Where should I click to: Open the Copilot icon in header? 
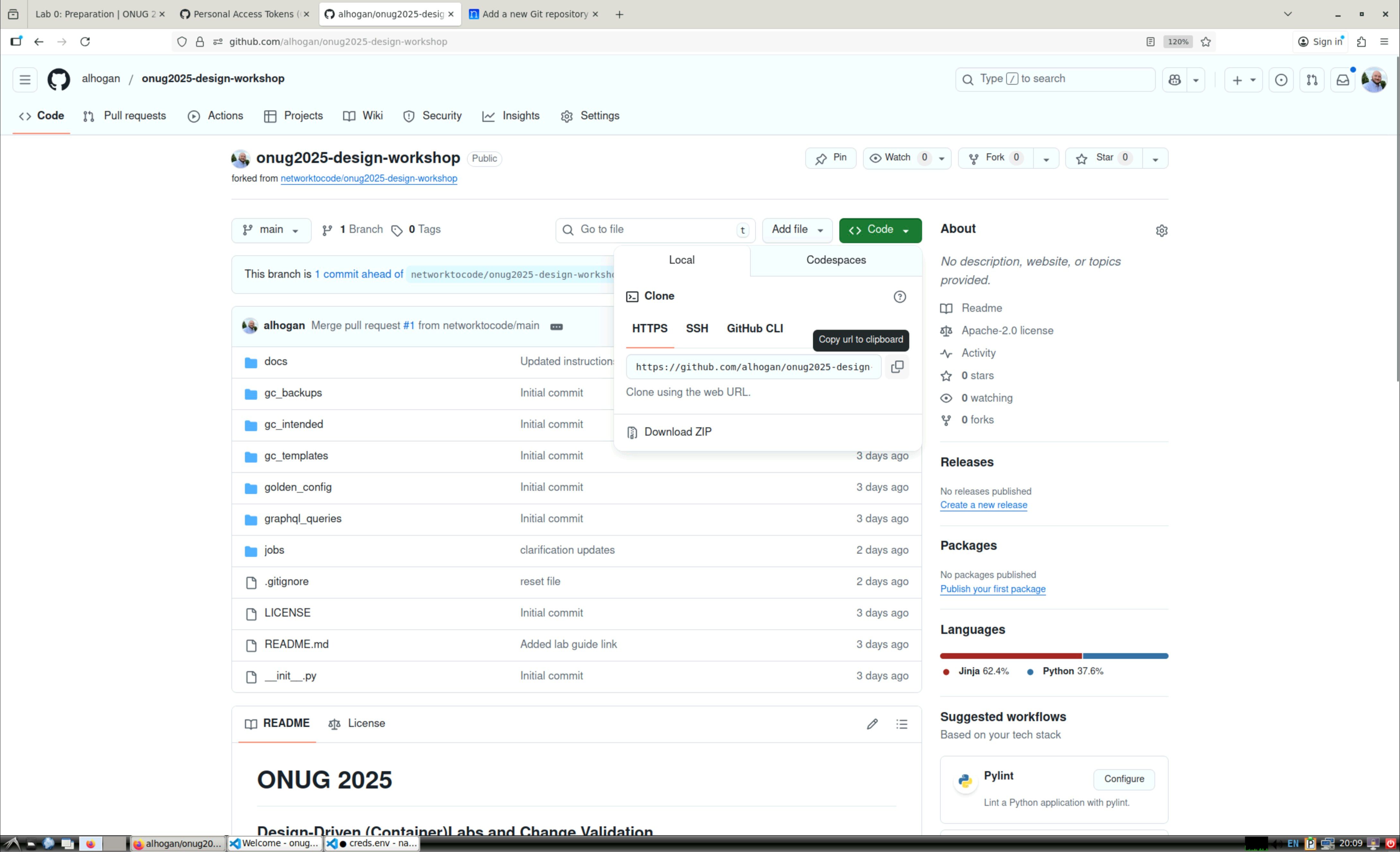(x=1174, y=80)
